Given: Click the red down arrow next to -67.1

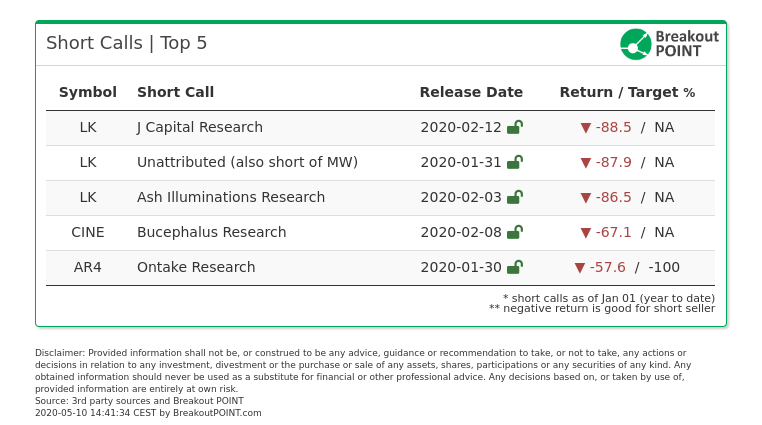Looking at the screenshot, I should (586, 233).
